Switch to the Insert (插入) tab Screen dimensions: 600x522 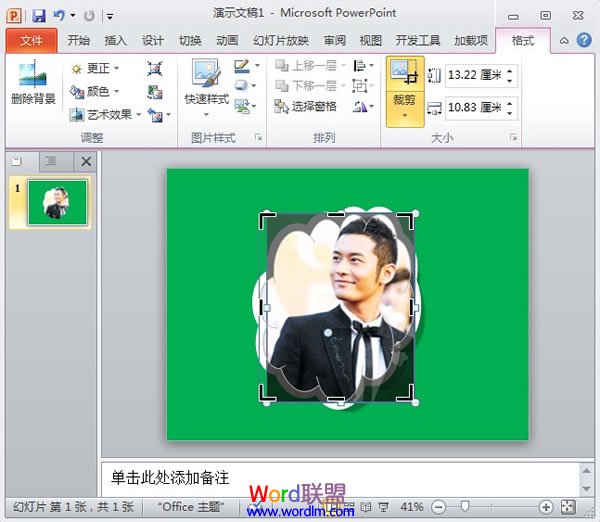coord(116,40)
